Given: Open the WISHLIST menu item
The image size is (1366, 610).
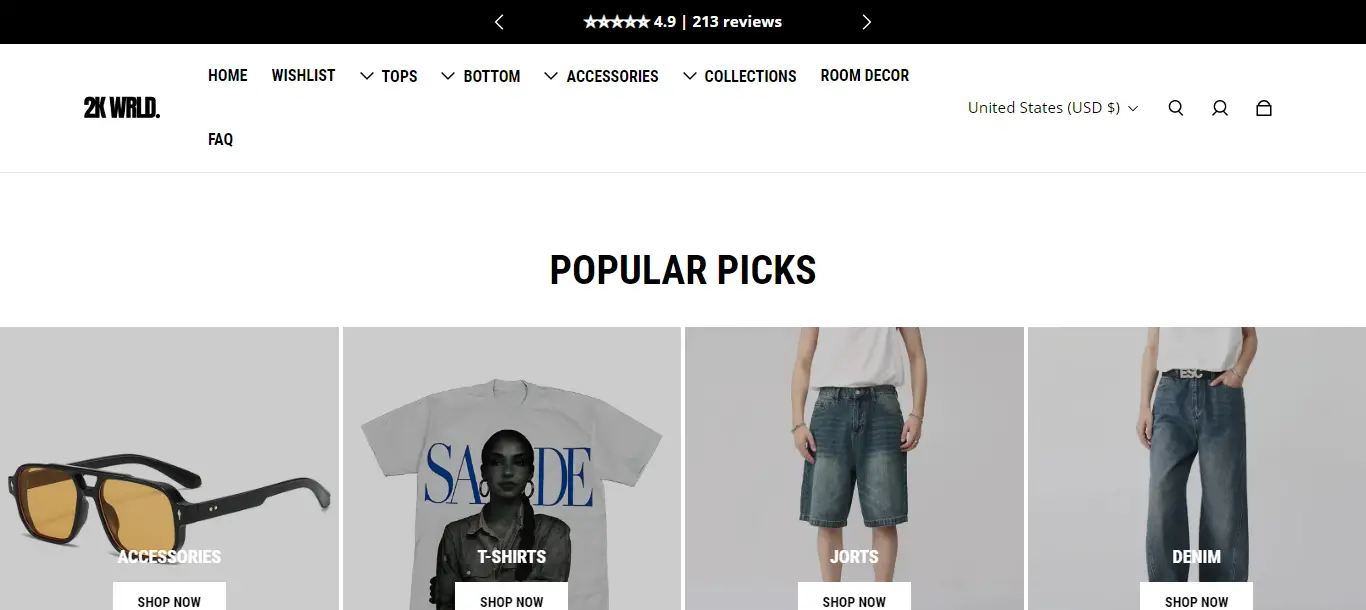Looking at the screenshot, I should pyautogui.click(x=303, y=76).
